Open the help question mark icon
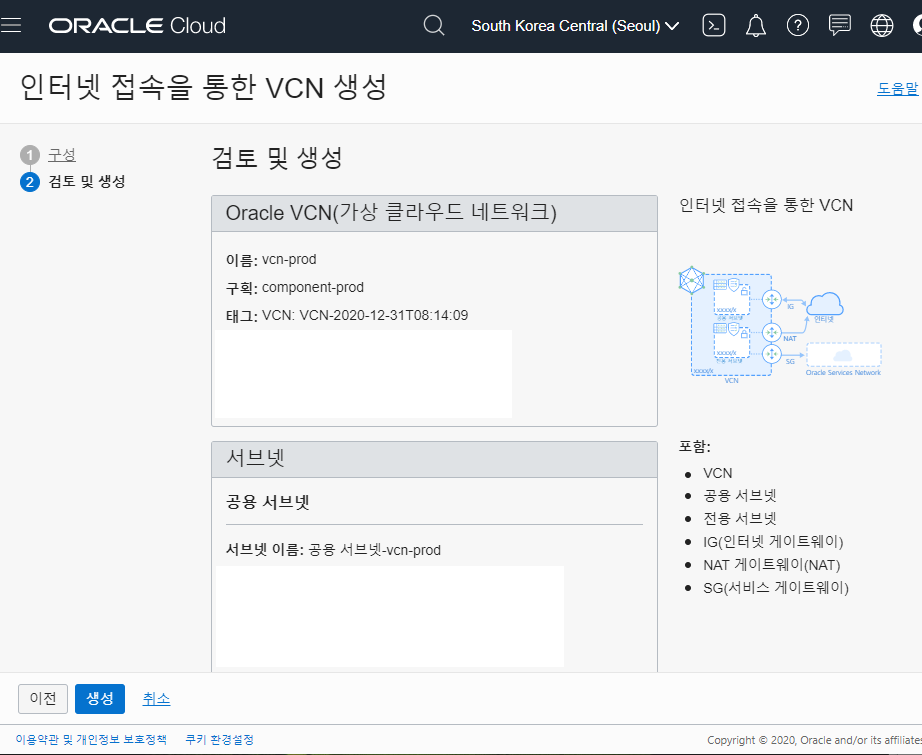Viewport: 922px width, 755px height. tap(797, 25)
